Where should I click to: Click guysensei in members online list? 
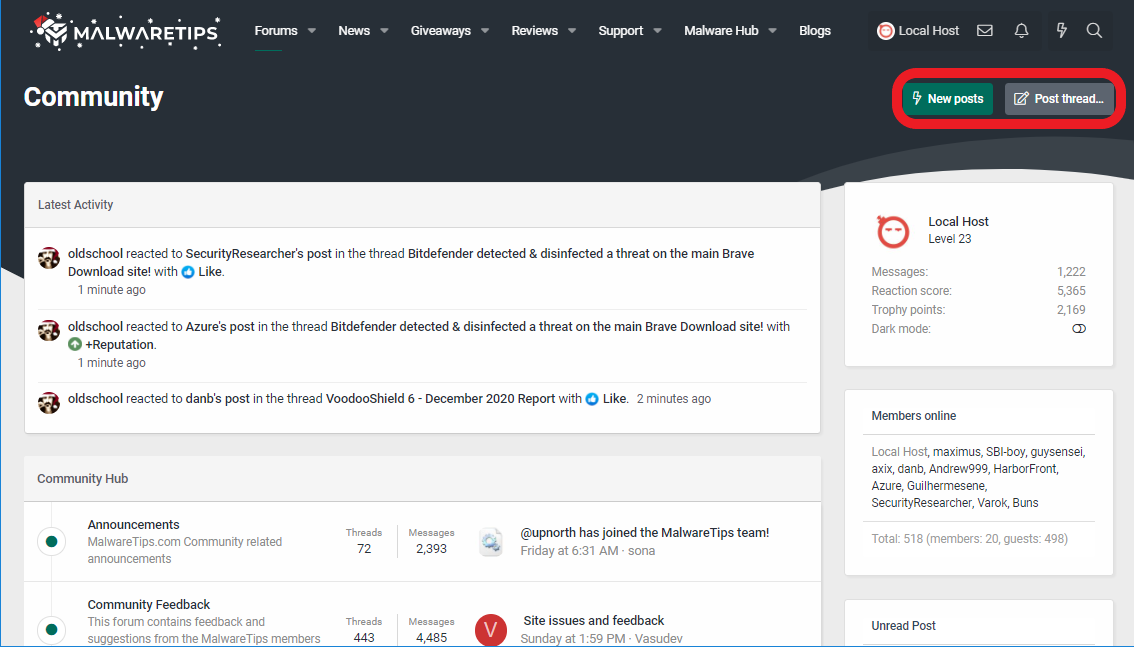(1056, 452)
